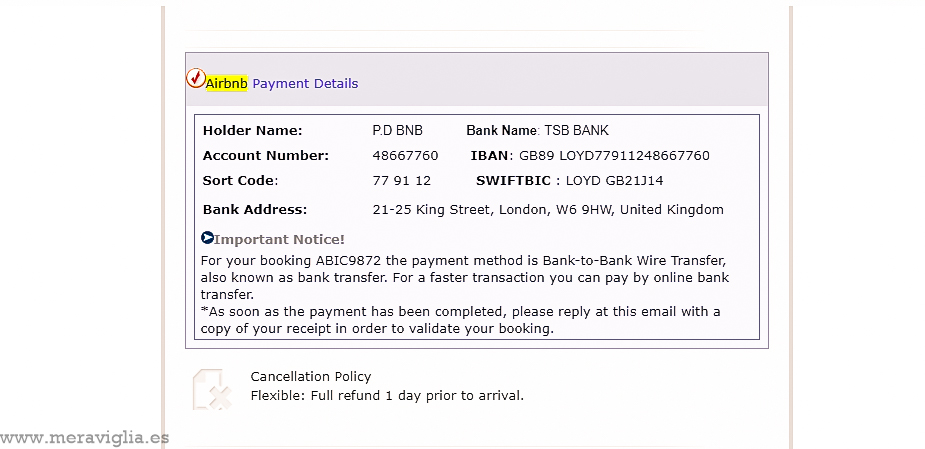925x449 pixels.
Task: Click the Payment Details heading
Action: point(305,83)
